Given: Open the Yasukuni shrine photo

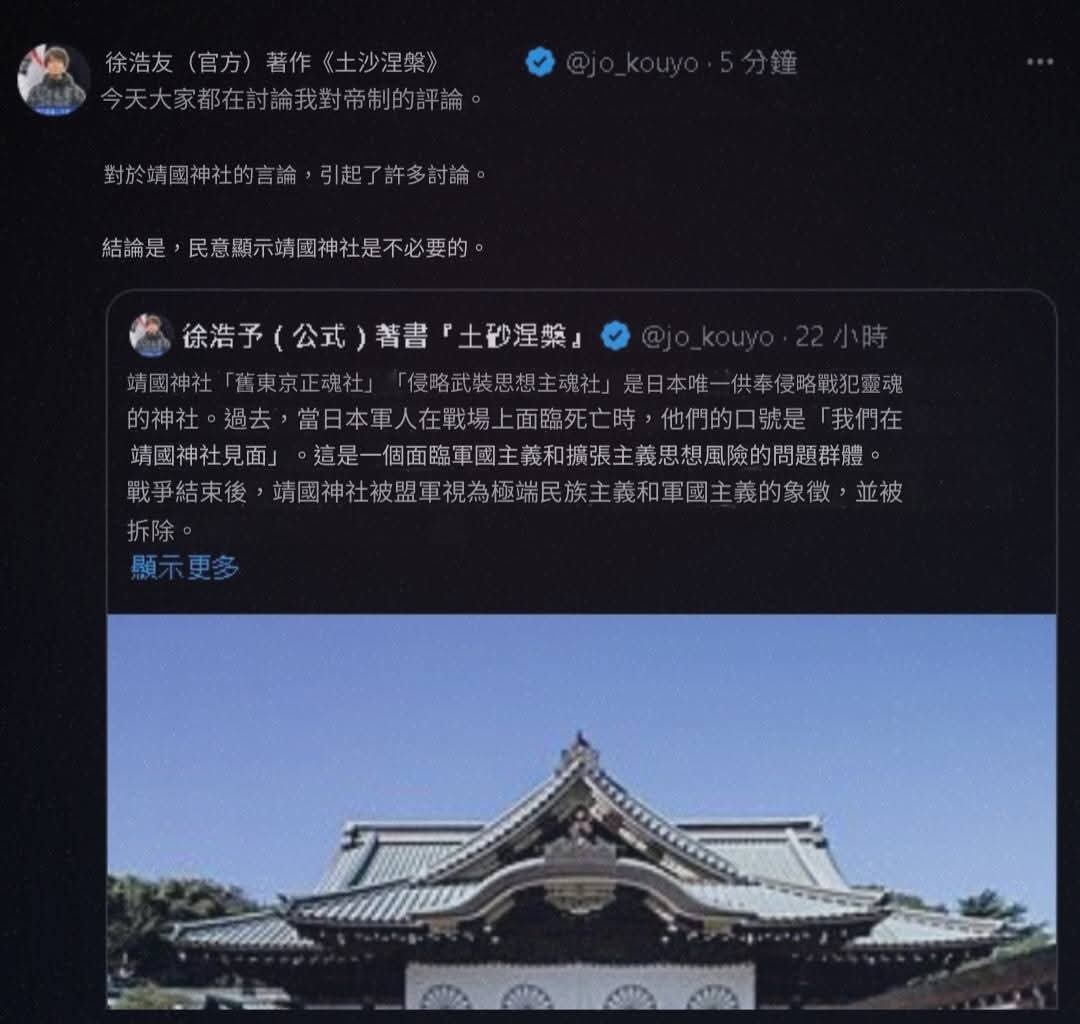Looking at the screenshot, I should [581, 812].
